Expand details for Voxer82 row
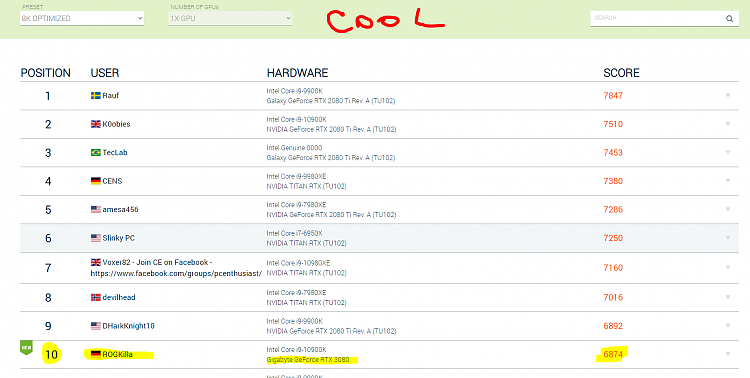750x378 pixels. (728, 267)
